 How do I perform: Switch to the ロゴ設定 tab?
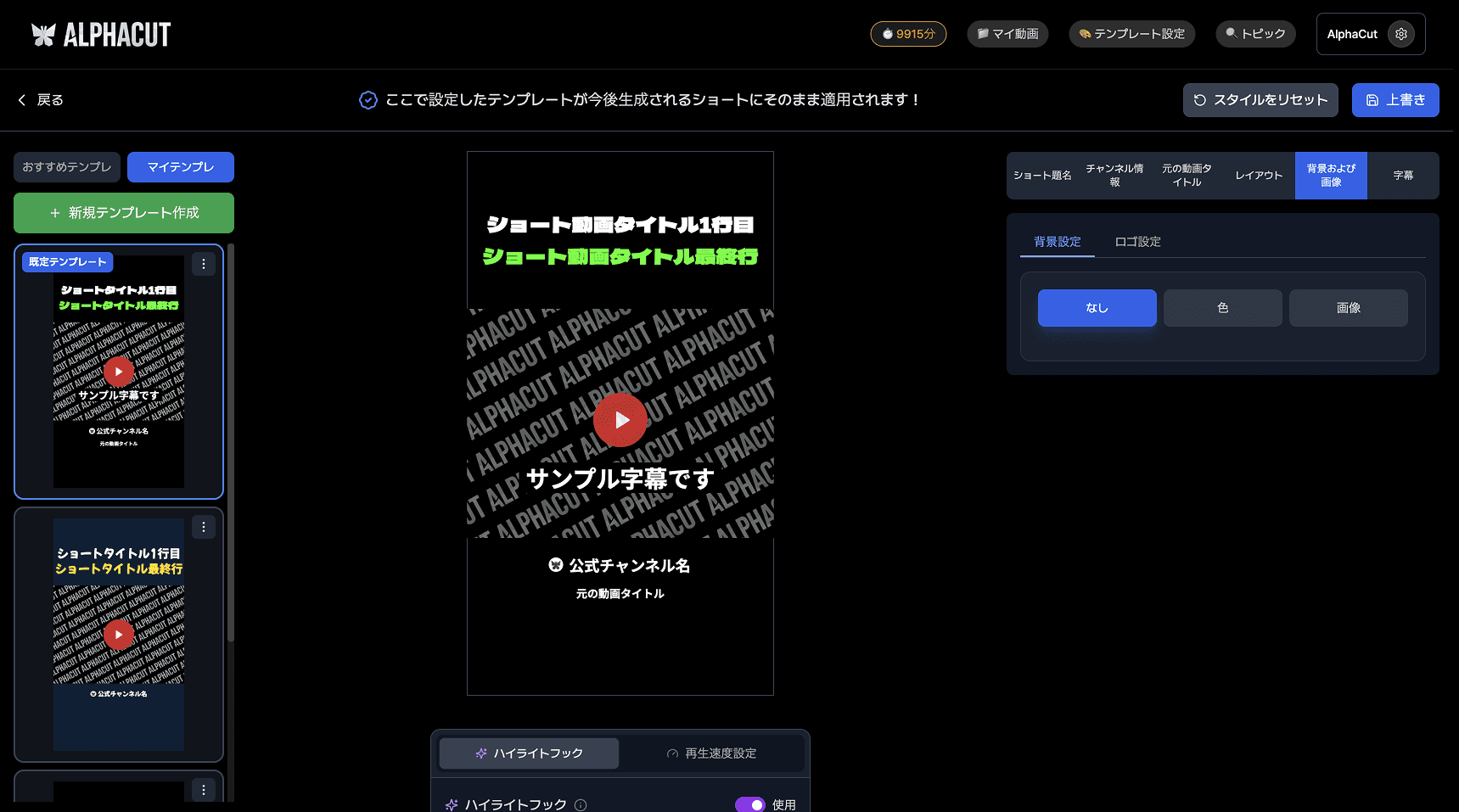(x=1137, y=242)
